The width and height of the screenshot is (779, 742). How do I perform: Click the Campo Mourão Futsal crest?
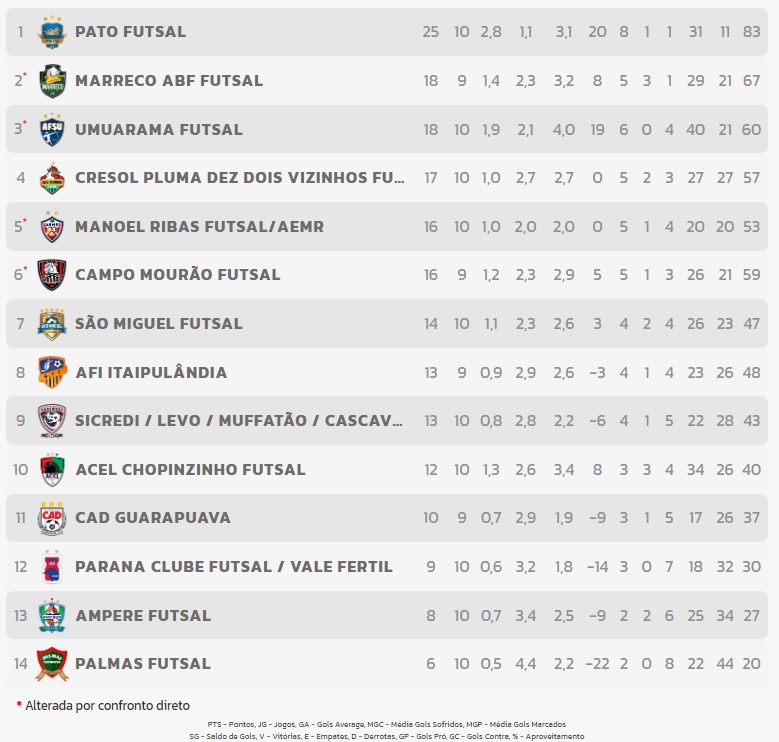[x=52, y=275]
